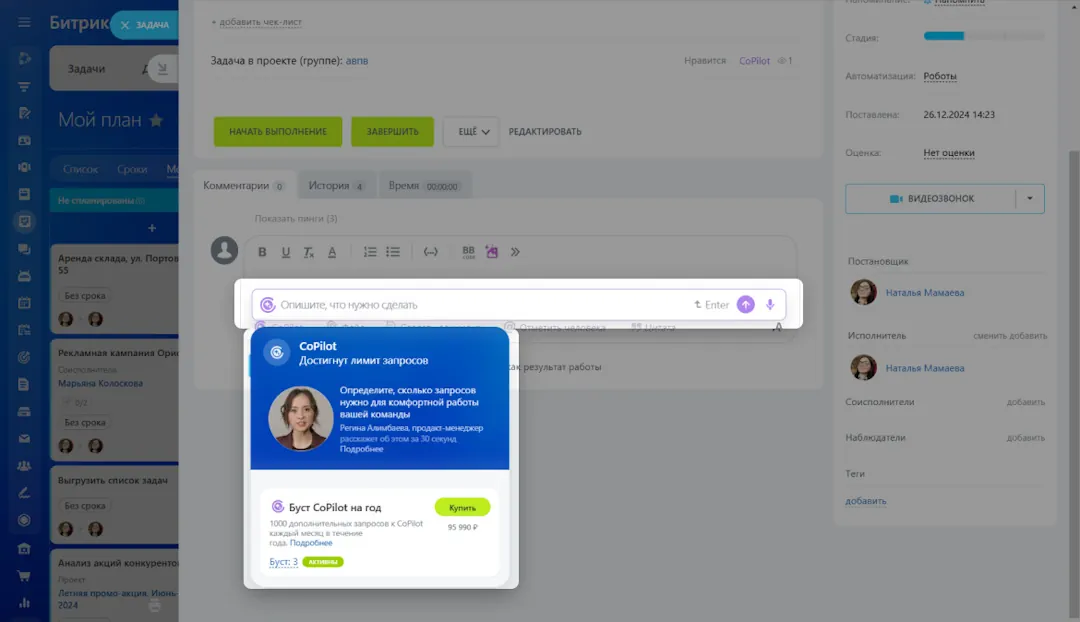Image resolution: width=1080 pixels, height=622 pixels.
Task: Click the Купить button for CoPilot boost
Action: pos(462,507)
